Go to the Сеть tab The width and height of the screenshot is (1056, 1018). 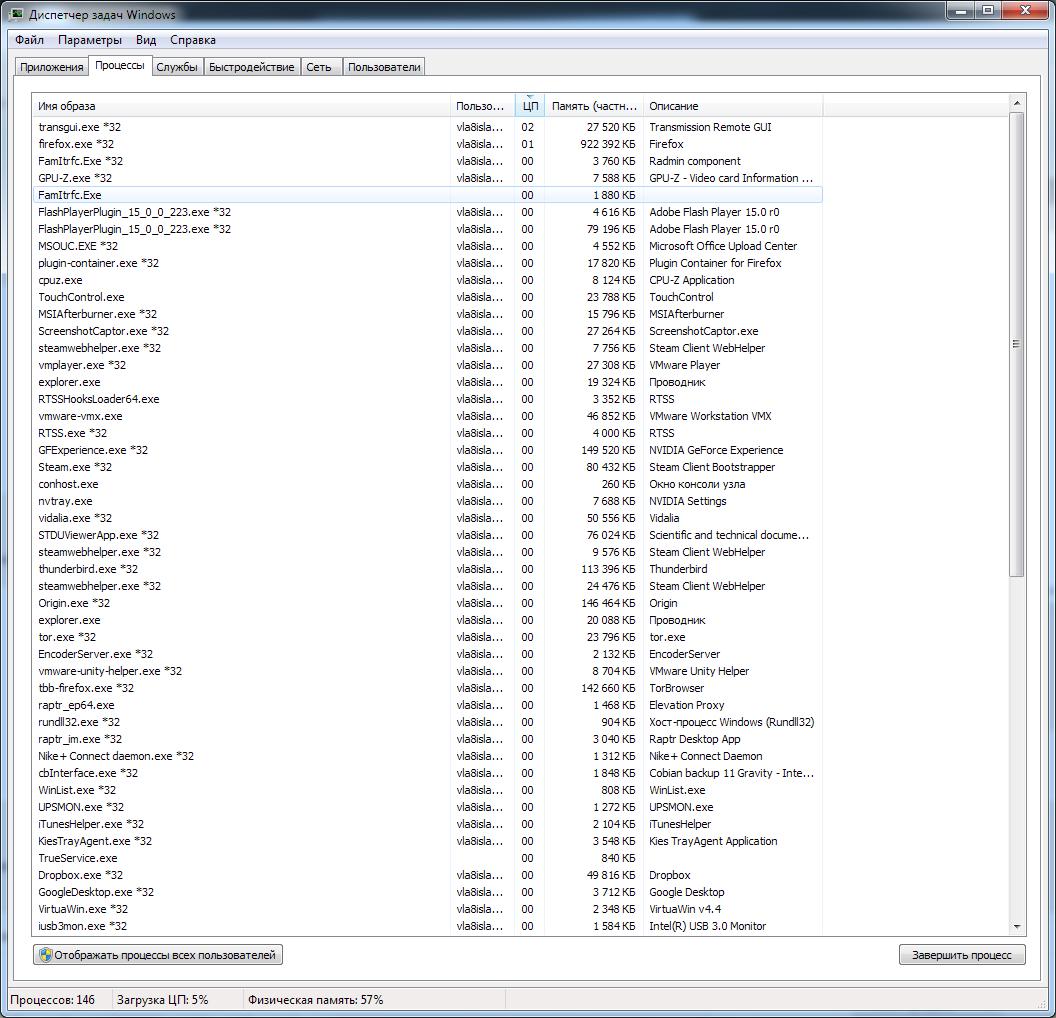(319, 67)
